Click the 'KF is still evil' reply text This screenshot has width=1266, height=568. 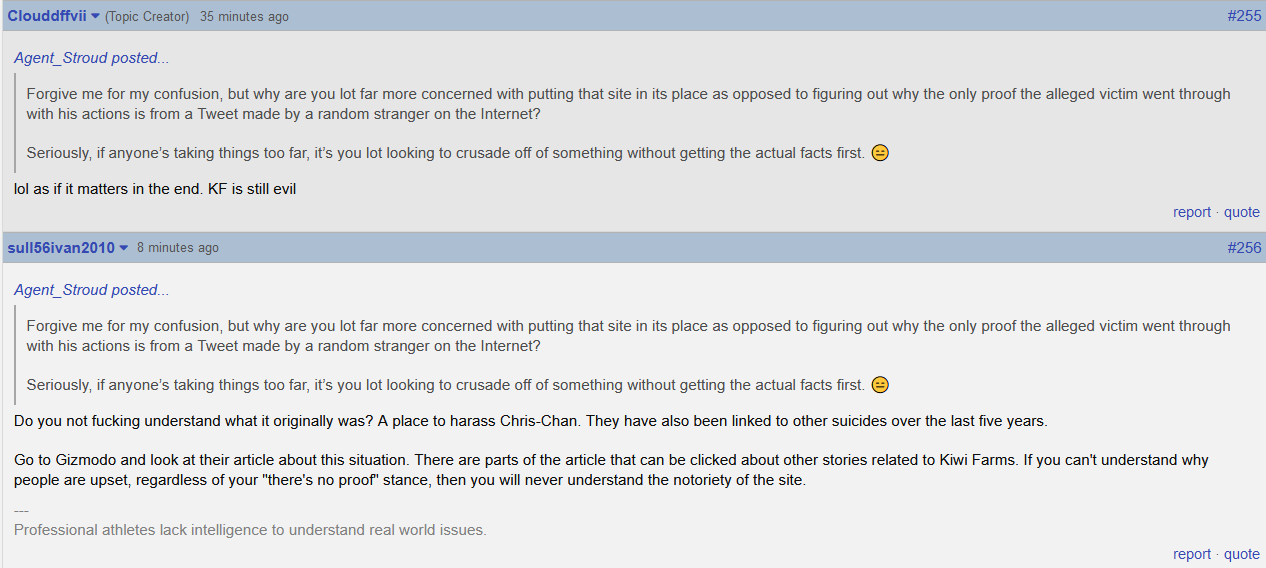click(252, 189)
